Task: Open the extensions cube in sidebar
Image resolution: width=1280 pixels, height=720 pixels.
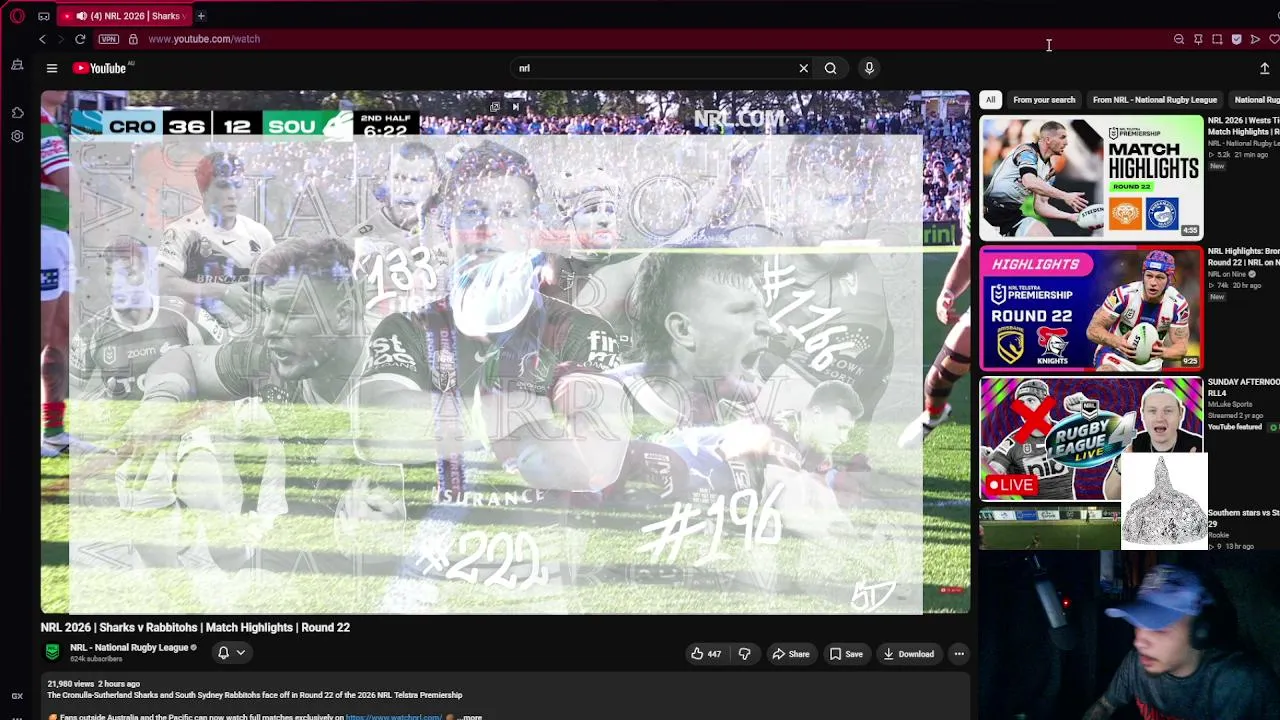Action: (x=17, y=113)
